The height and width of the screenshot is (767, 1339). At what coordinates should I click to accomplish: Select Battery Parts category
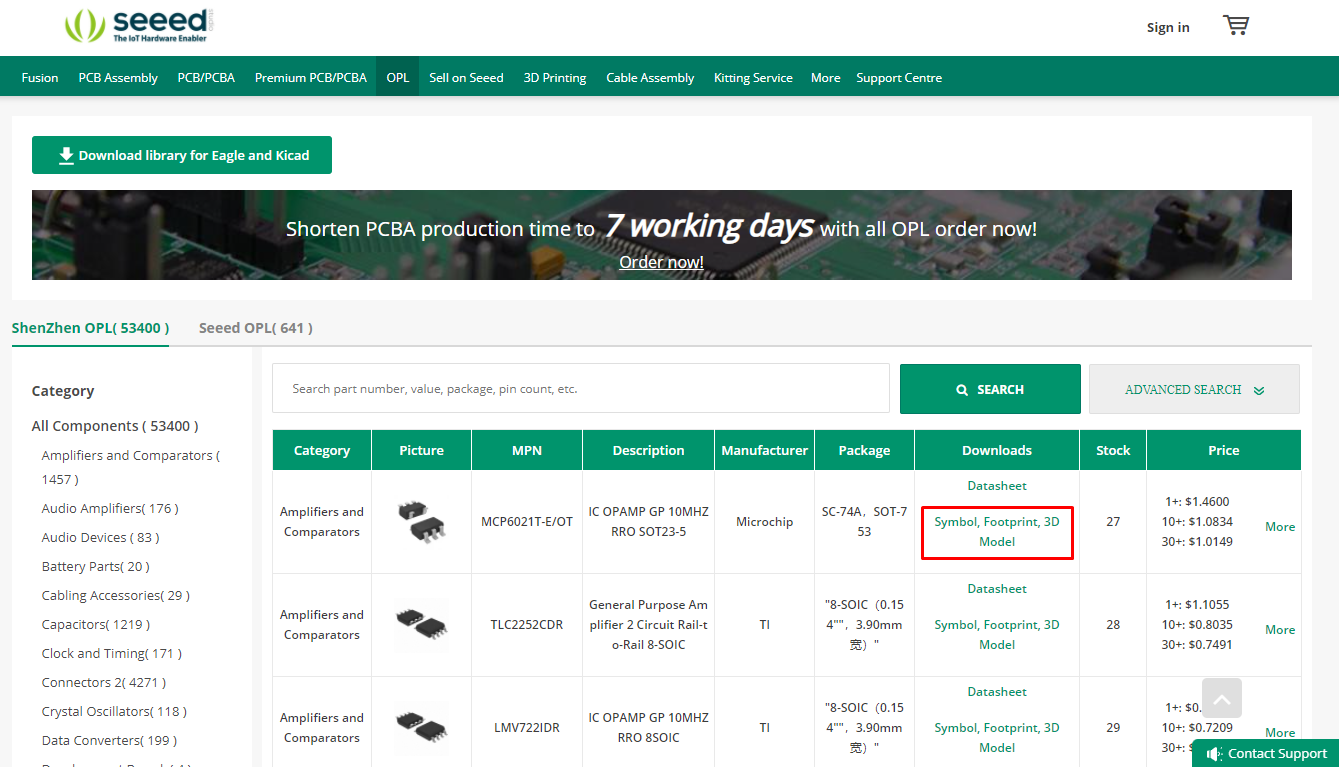(95, 566)
